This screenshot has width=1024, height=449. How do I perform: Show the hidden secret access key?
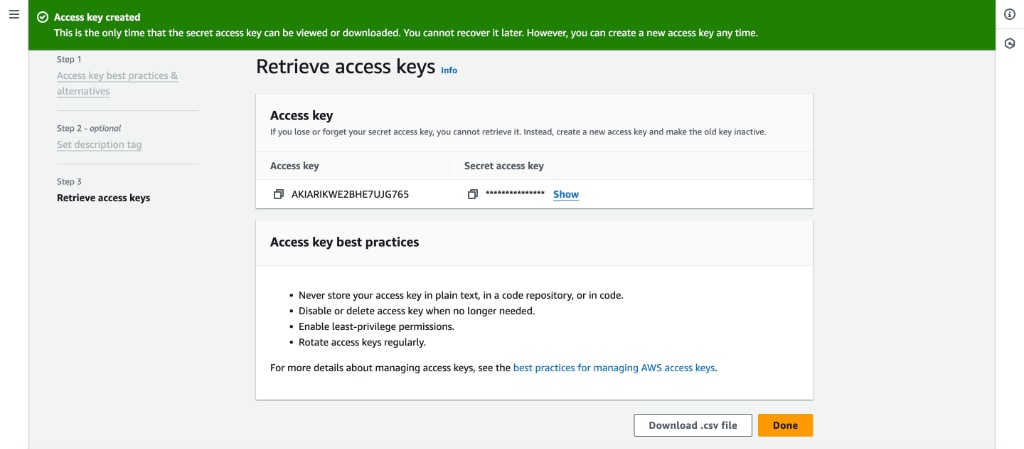pyautogui.click(x=566, y=194)
